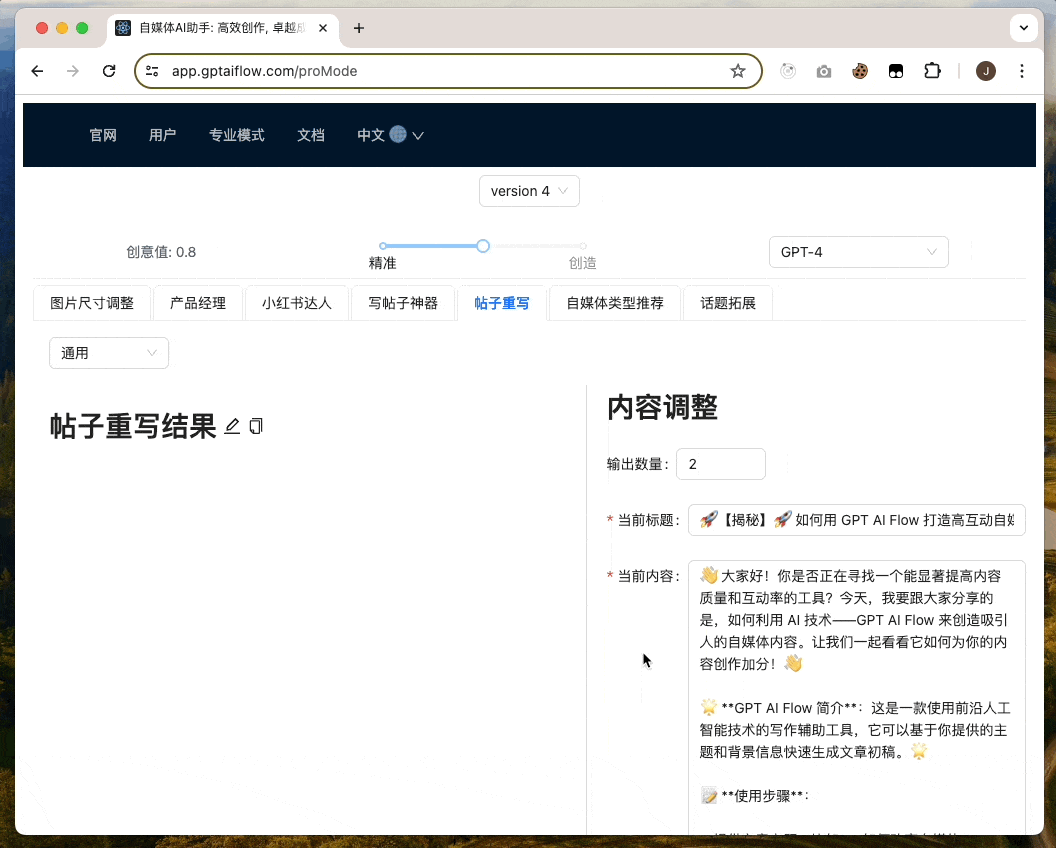Screen dimensions: 1056x848
Task: Click the 精准 slider mark
Action: (383, 263)
